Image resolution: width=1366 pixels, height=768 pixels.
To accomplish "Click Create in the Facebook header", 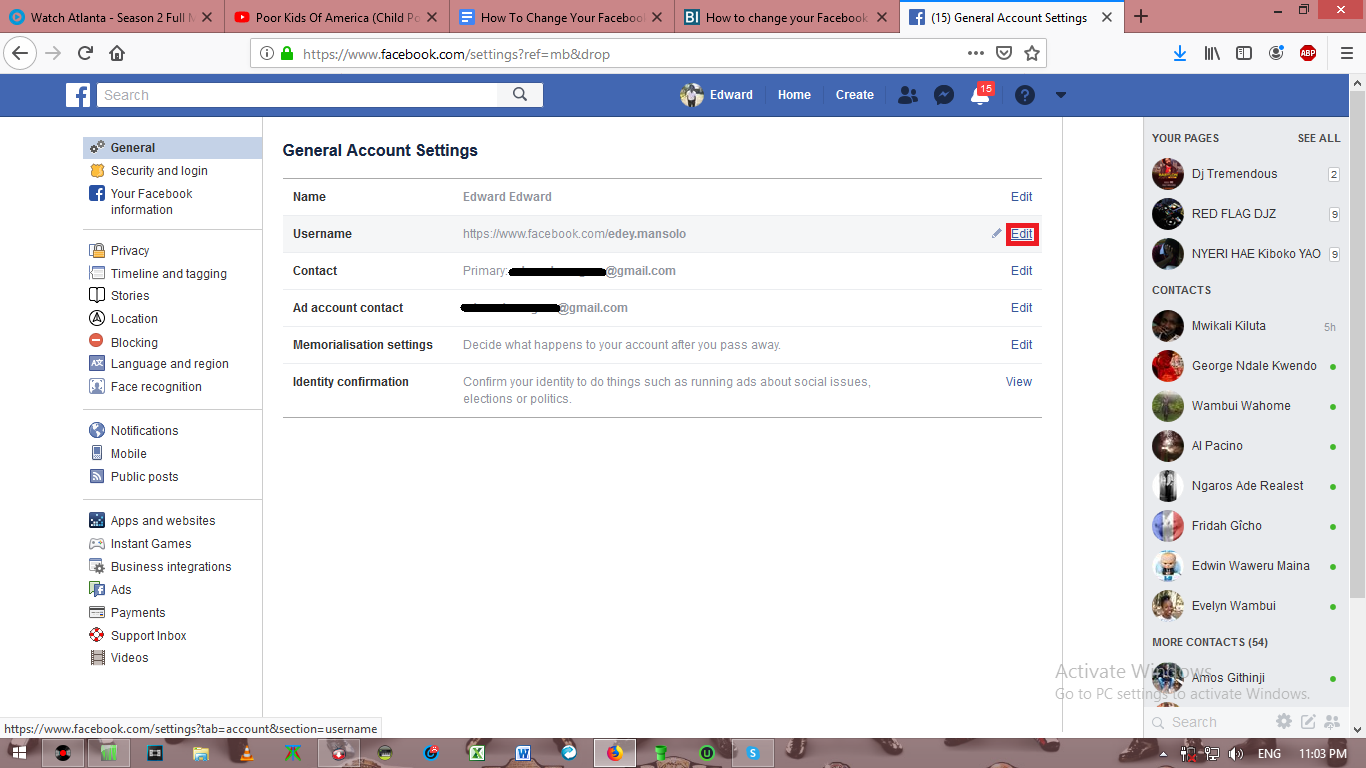I will point(855,95).
